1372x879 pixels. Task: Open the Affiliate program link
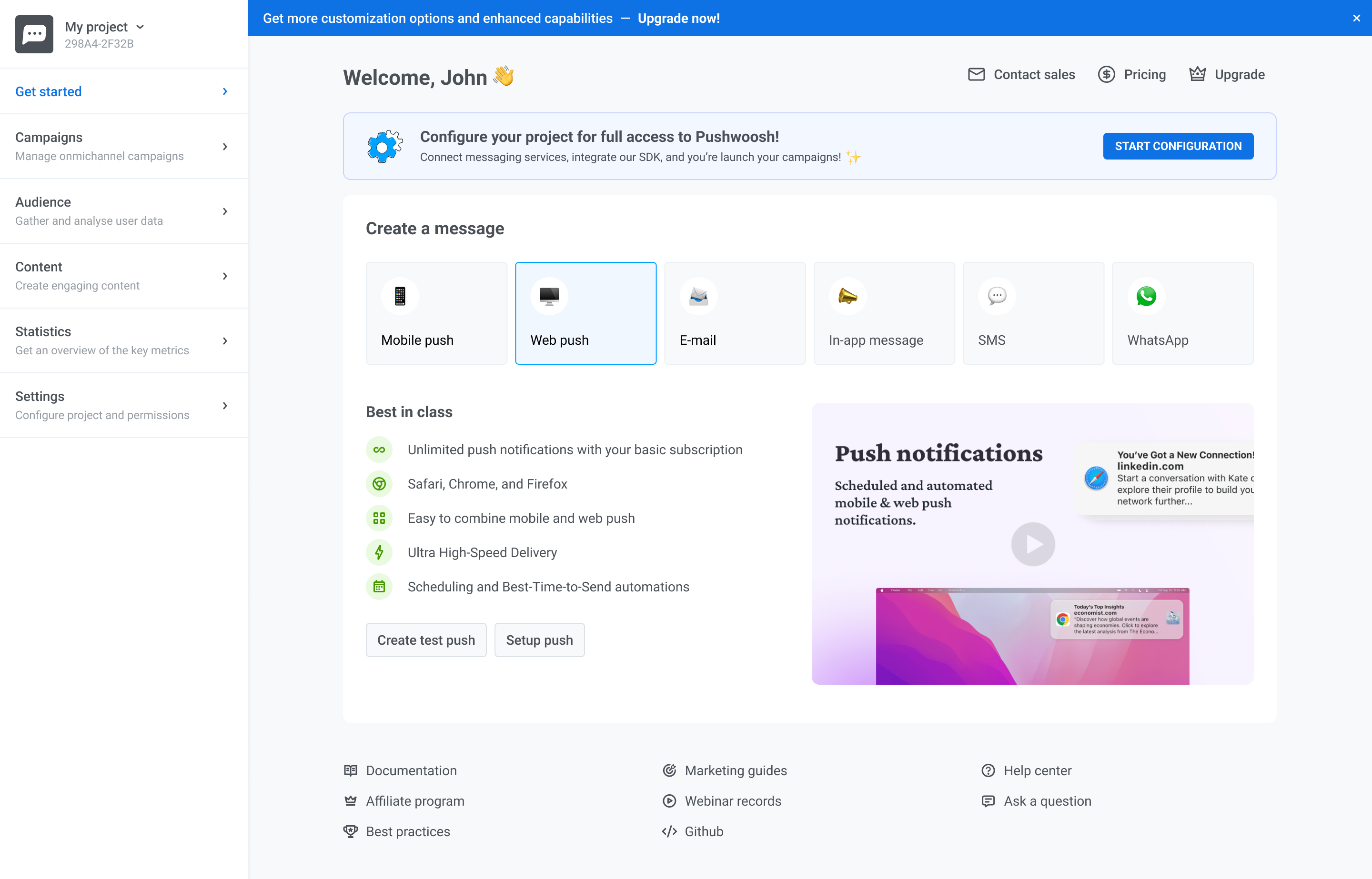click(415, 801)
